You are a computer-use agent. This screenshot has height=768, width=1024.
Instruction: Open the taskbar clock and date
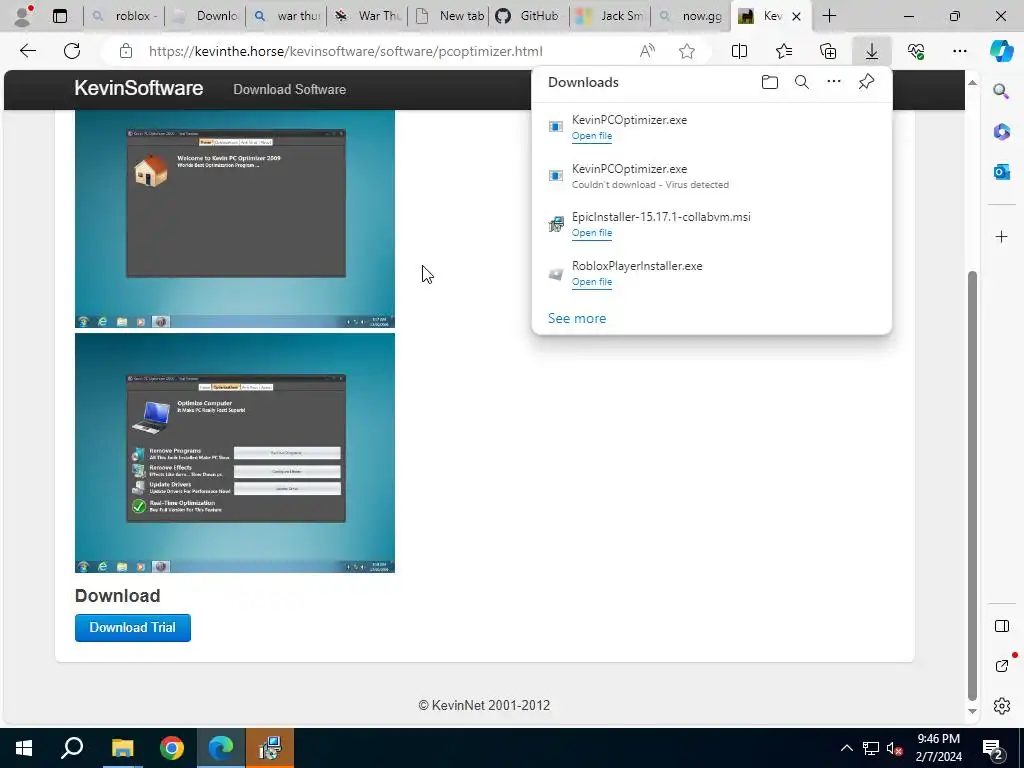pos(938,748)
